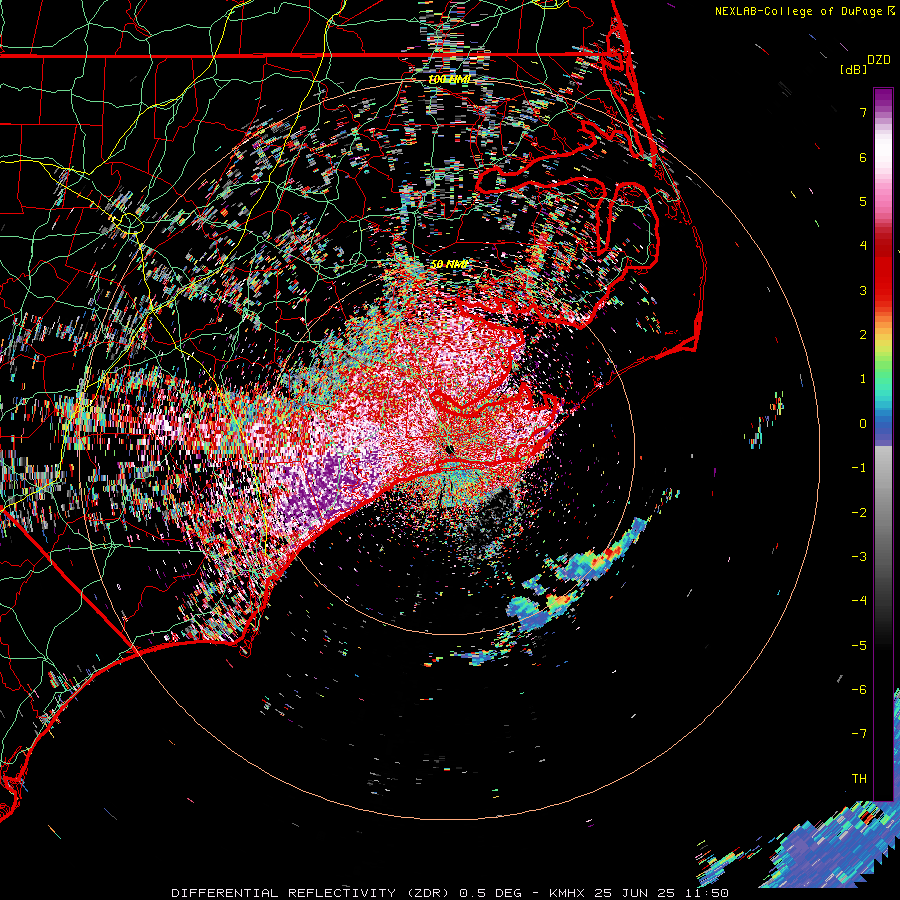
Task: Click the (ZDR) abbreviation in caption
Action: coord(427,893)
